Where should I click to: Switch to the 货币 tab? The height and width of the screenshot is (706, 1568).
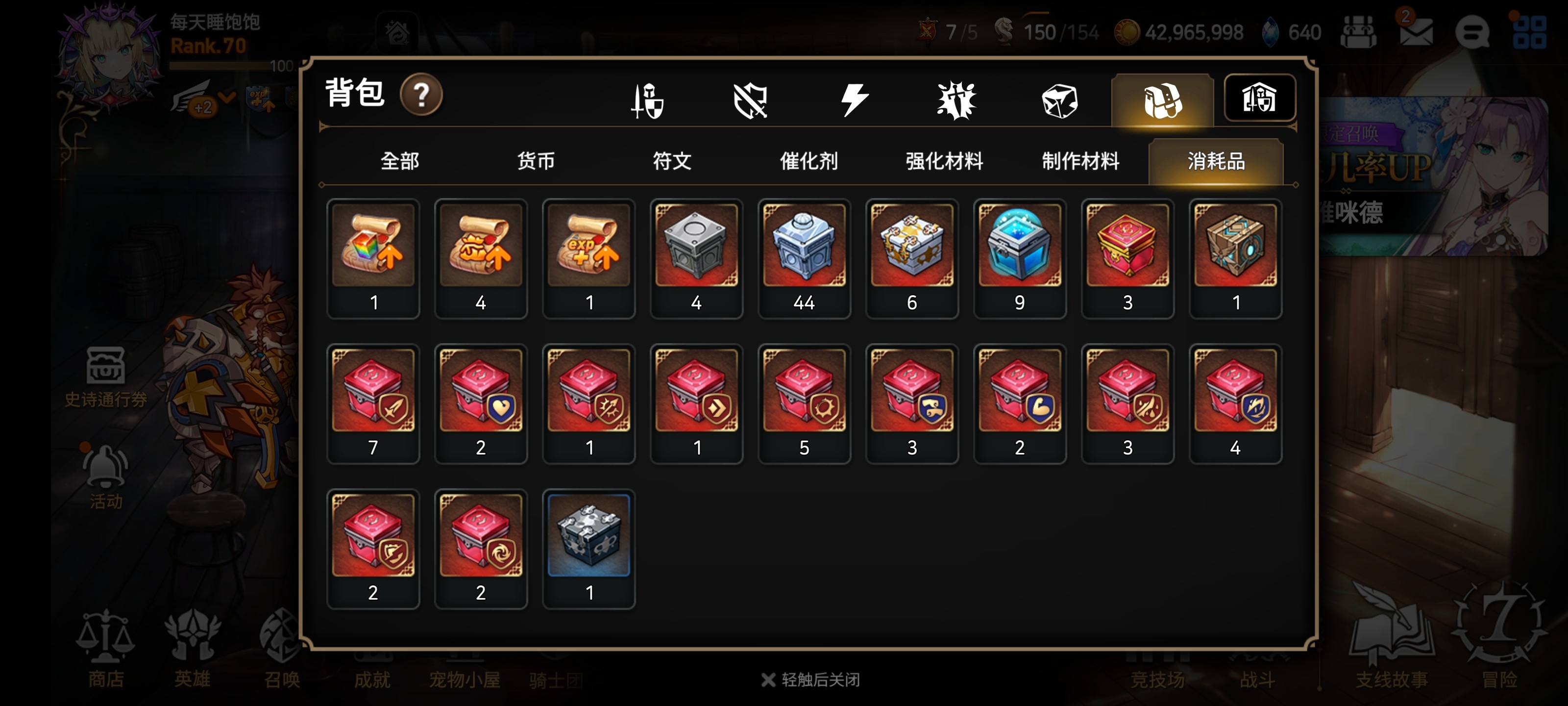coord(536,161)
